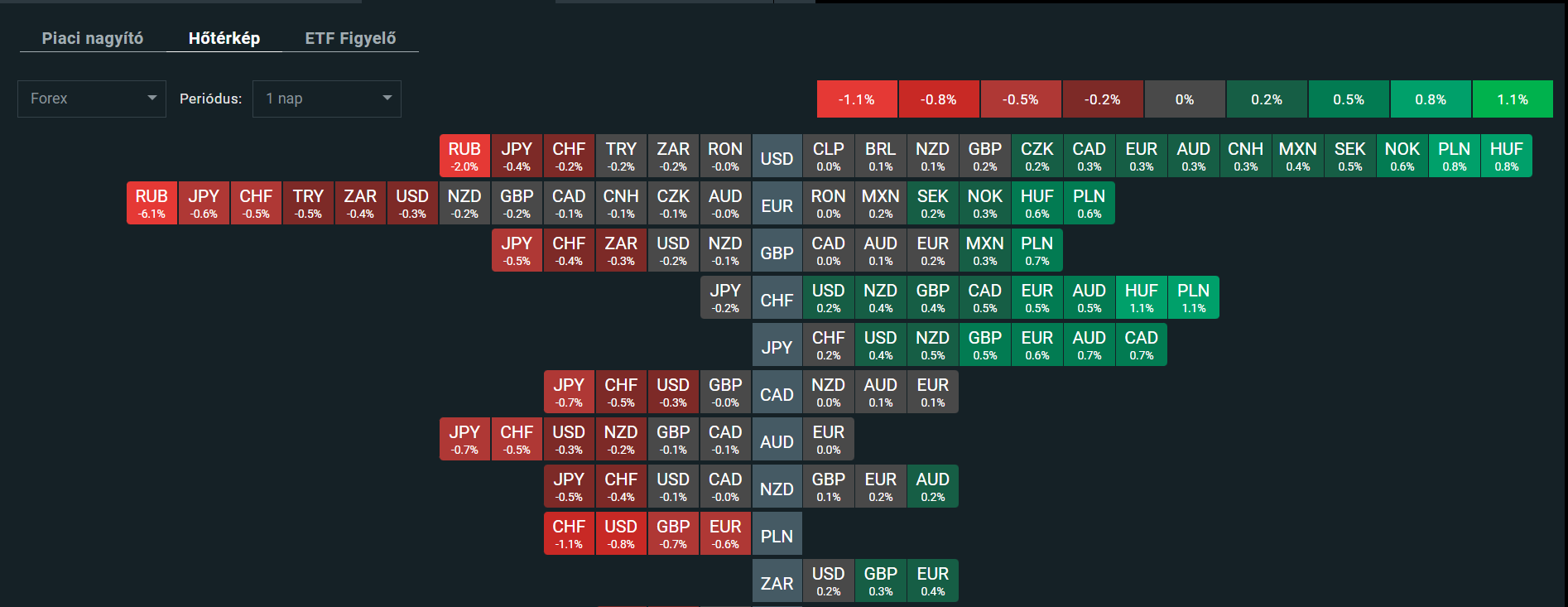Open the HUF 1.1% tile in CHF row
Viewport: 1568px width, 607px height.
tap(1142, 297)
